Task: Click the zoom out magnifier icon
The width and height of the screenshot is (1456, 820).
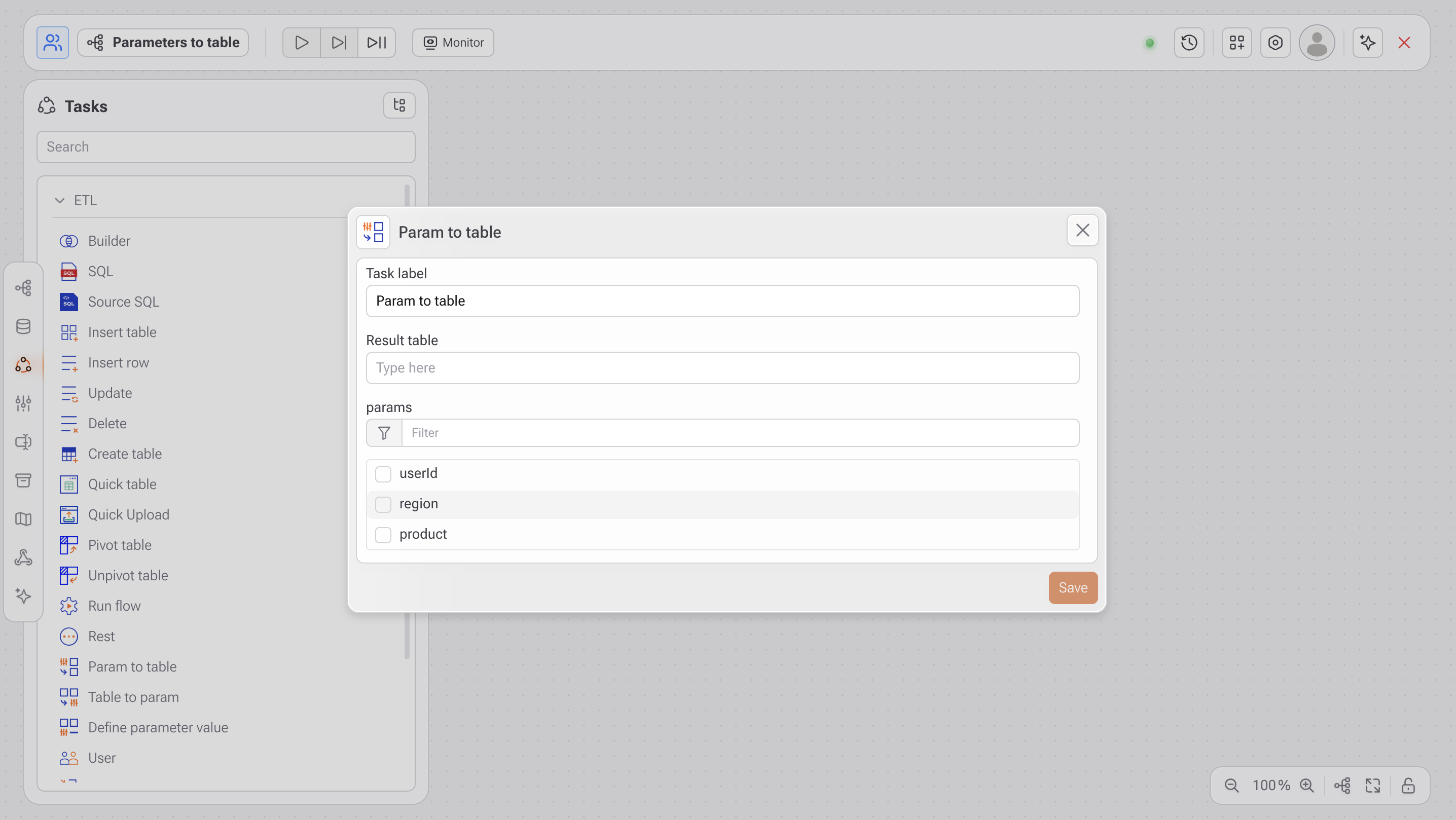Action: tap(1231, 785)
